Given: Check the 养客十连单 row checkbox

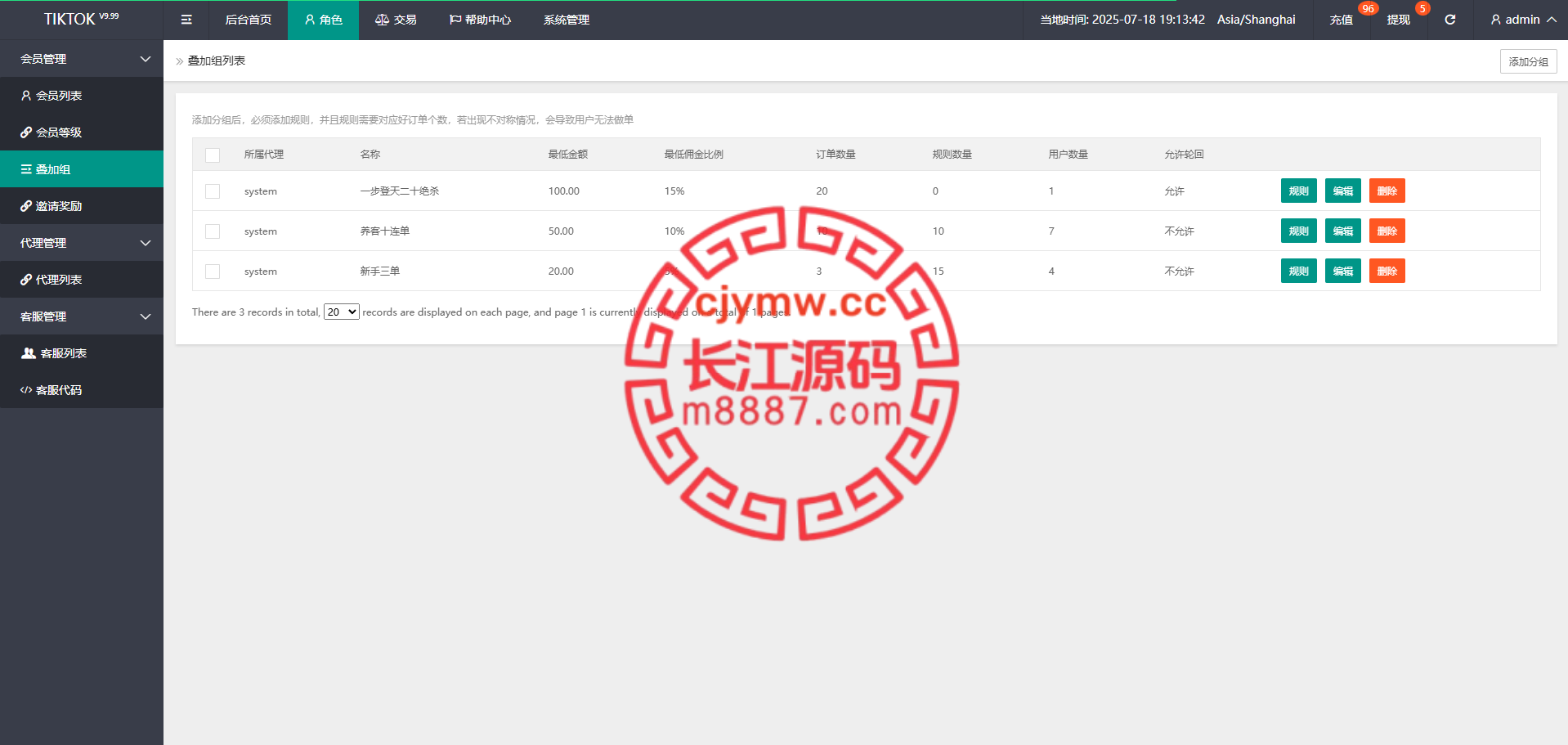Looking at the screenshot, I should 213,231.
